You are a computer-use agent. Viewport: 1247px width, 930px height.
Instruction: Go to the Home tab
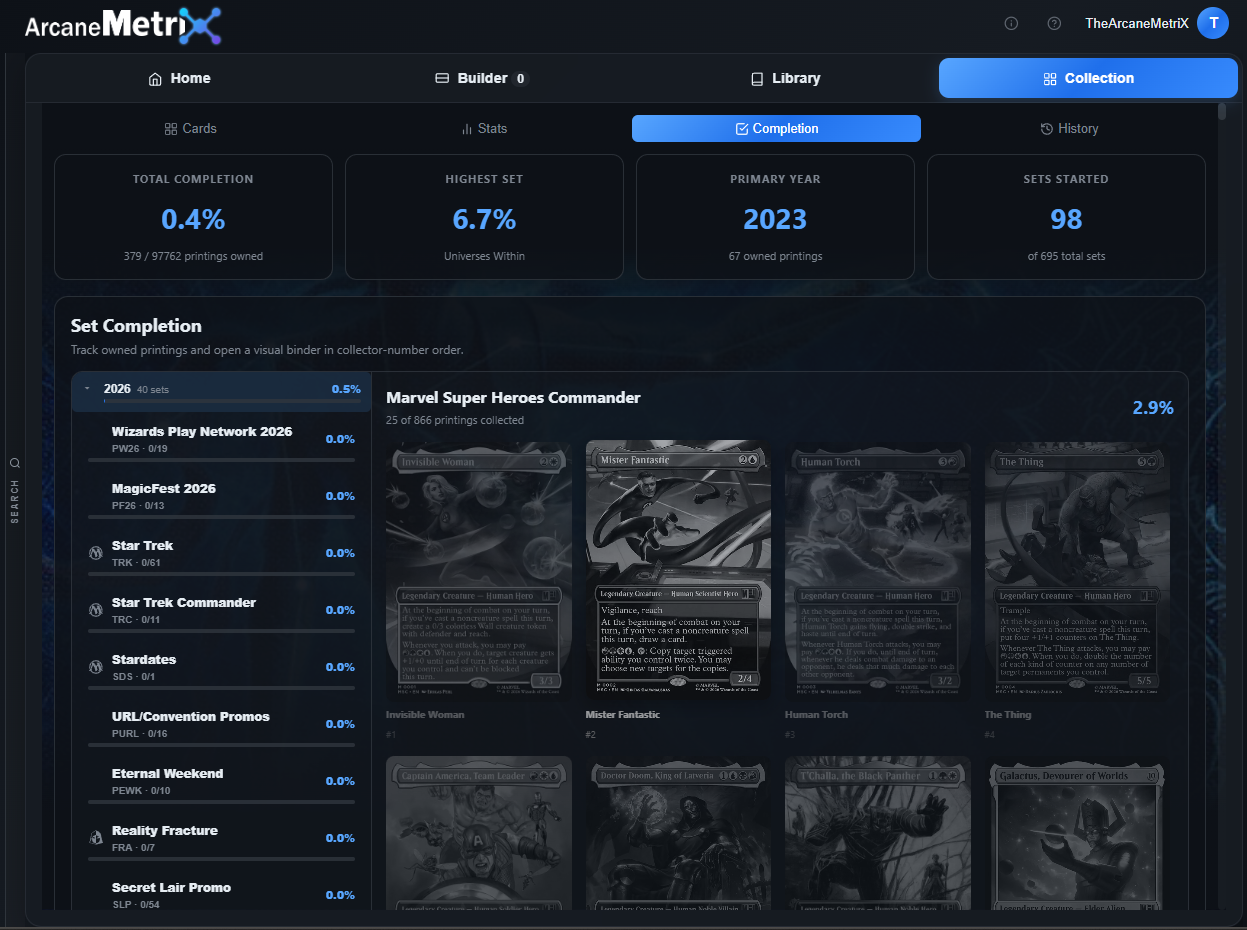pos(179,78)
